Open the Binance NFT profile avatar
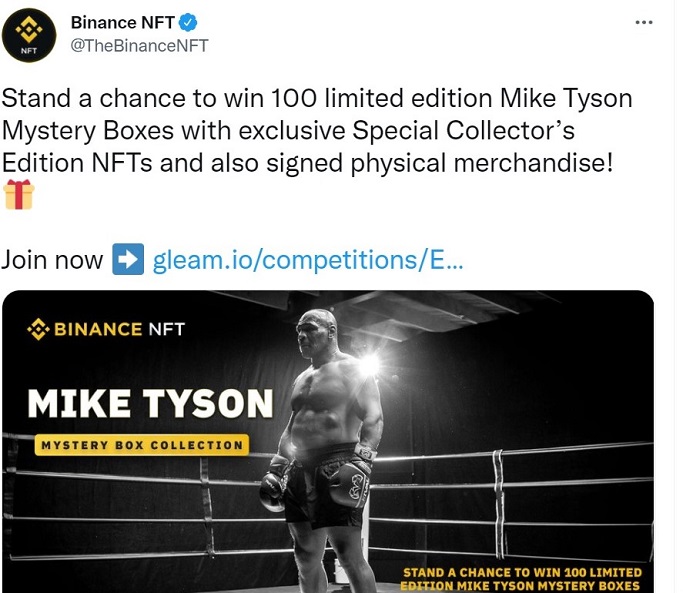 29,35
